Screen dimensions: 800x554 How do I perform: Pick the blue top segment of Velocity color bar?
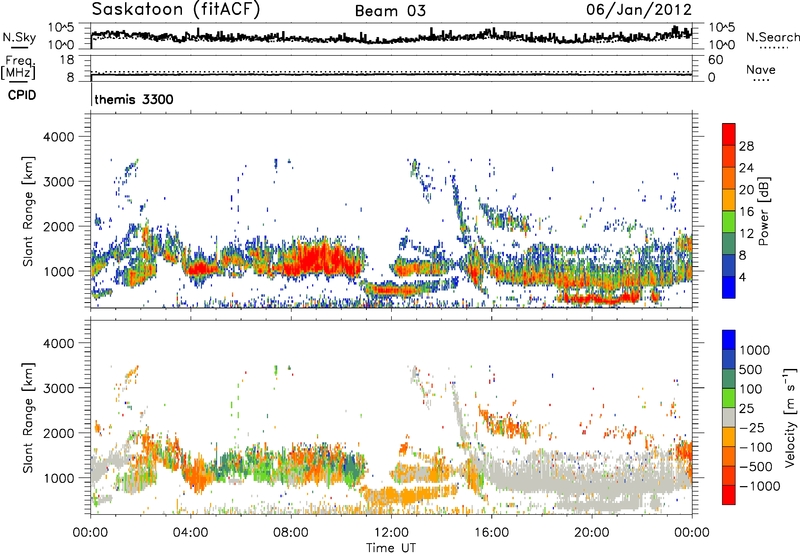coord(729,340)
